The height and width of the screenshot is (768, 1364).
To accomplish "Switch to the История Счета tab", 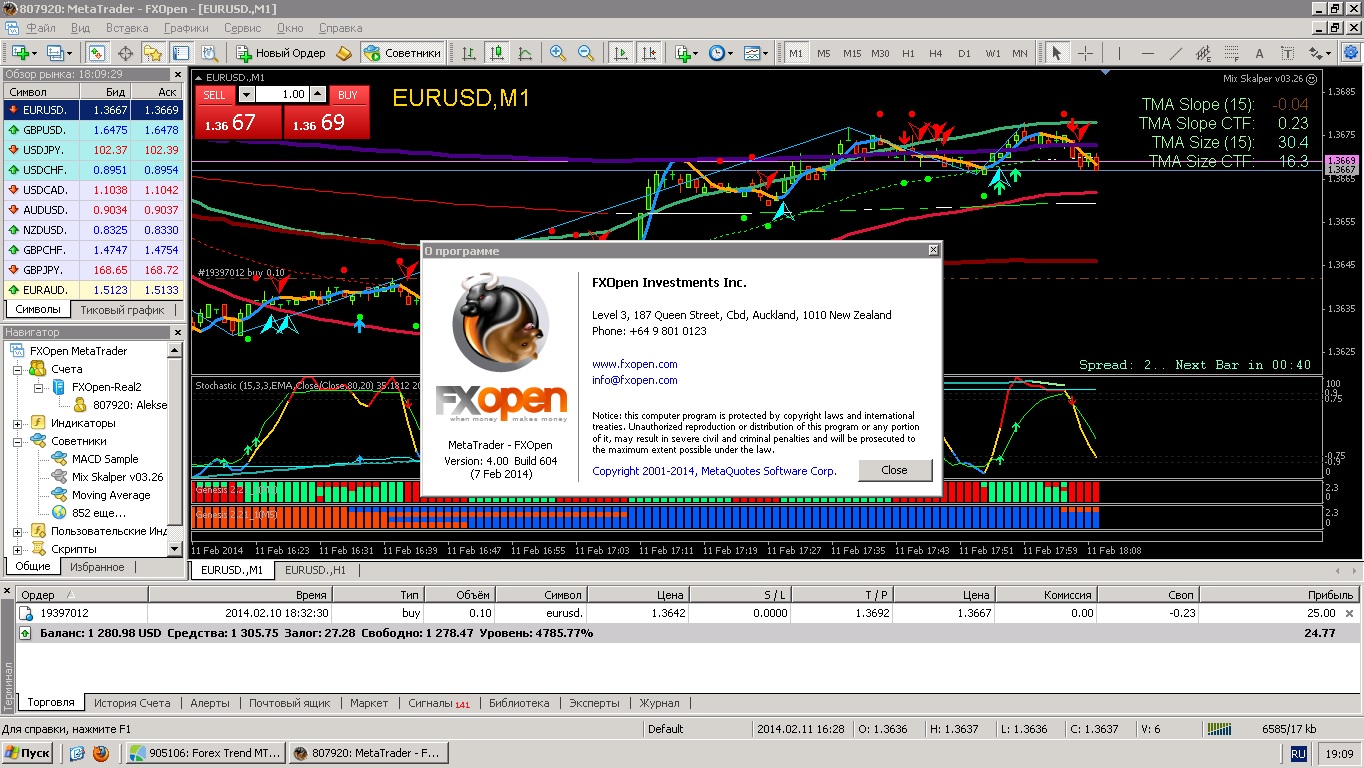I will click(x=133, y=703).
